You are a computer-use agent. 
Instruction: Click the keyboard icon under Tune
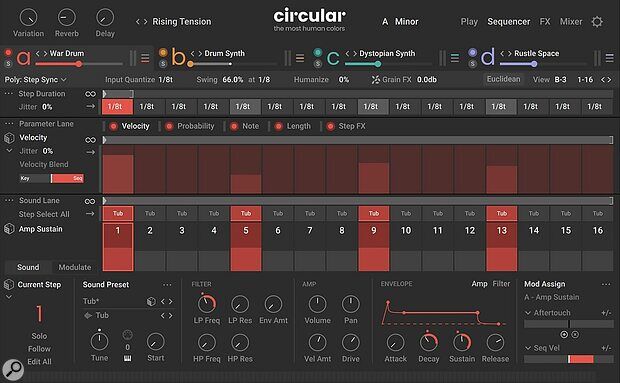pyautogui.click(x=127, y=358)
